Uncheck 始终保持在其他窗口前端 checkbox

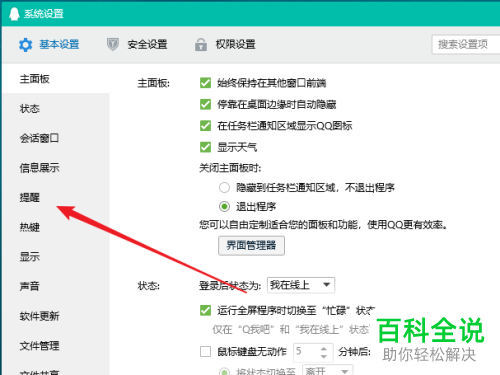click(205, 83)
